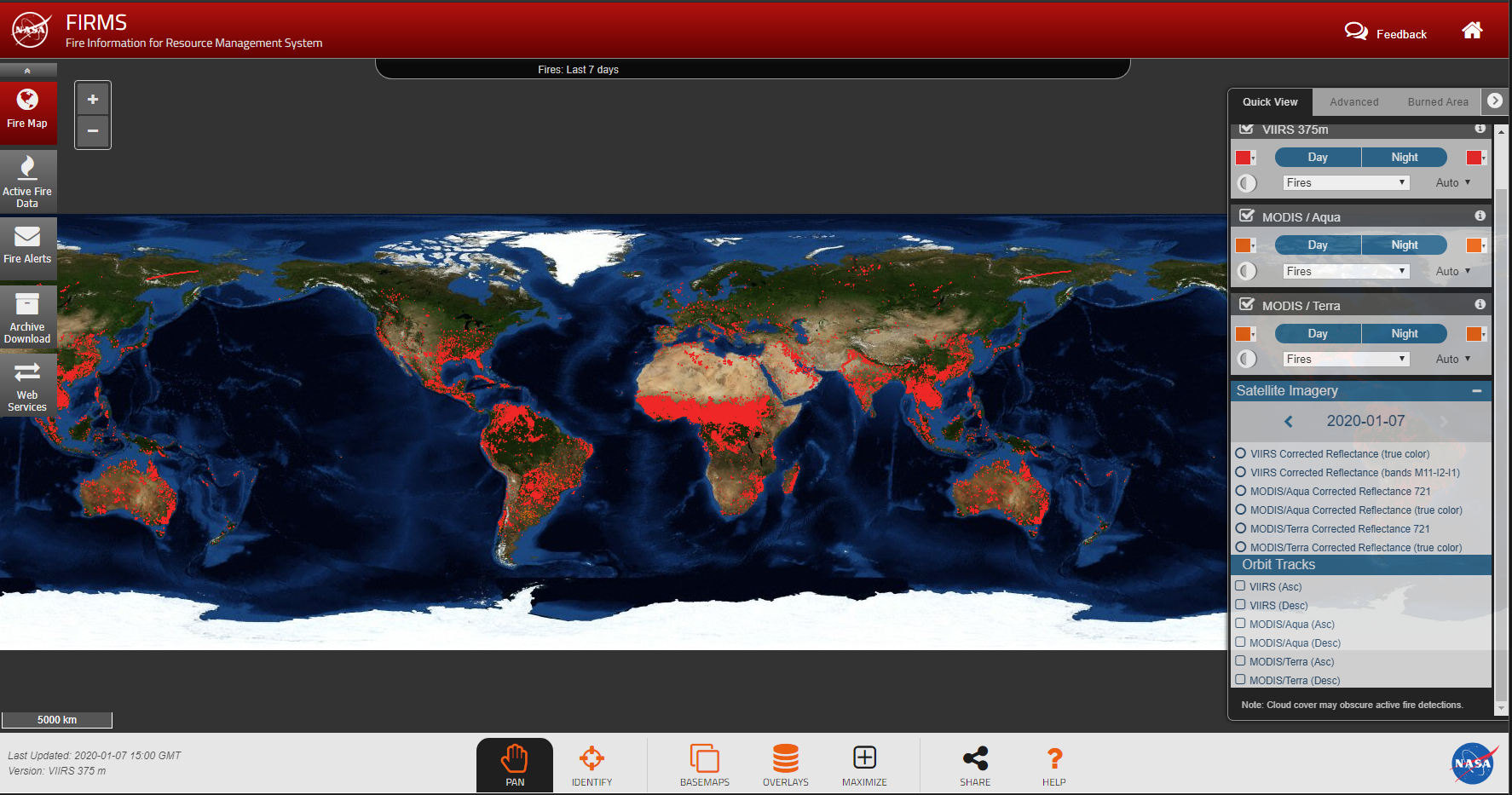The width and height of the screenshot is (1512, 795).
Task: Click the Feedback link
Action: pyautogui.click(x=1386, y=34)
